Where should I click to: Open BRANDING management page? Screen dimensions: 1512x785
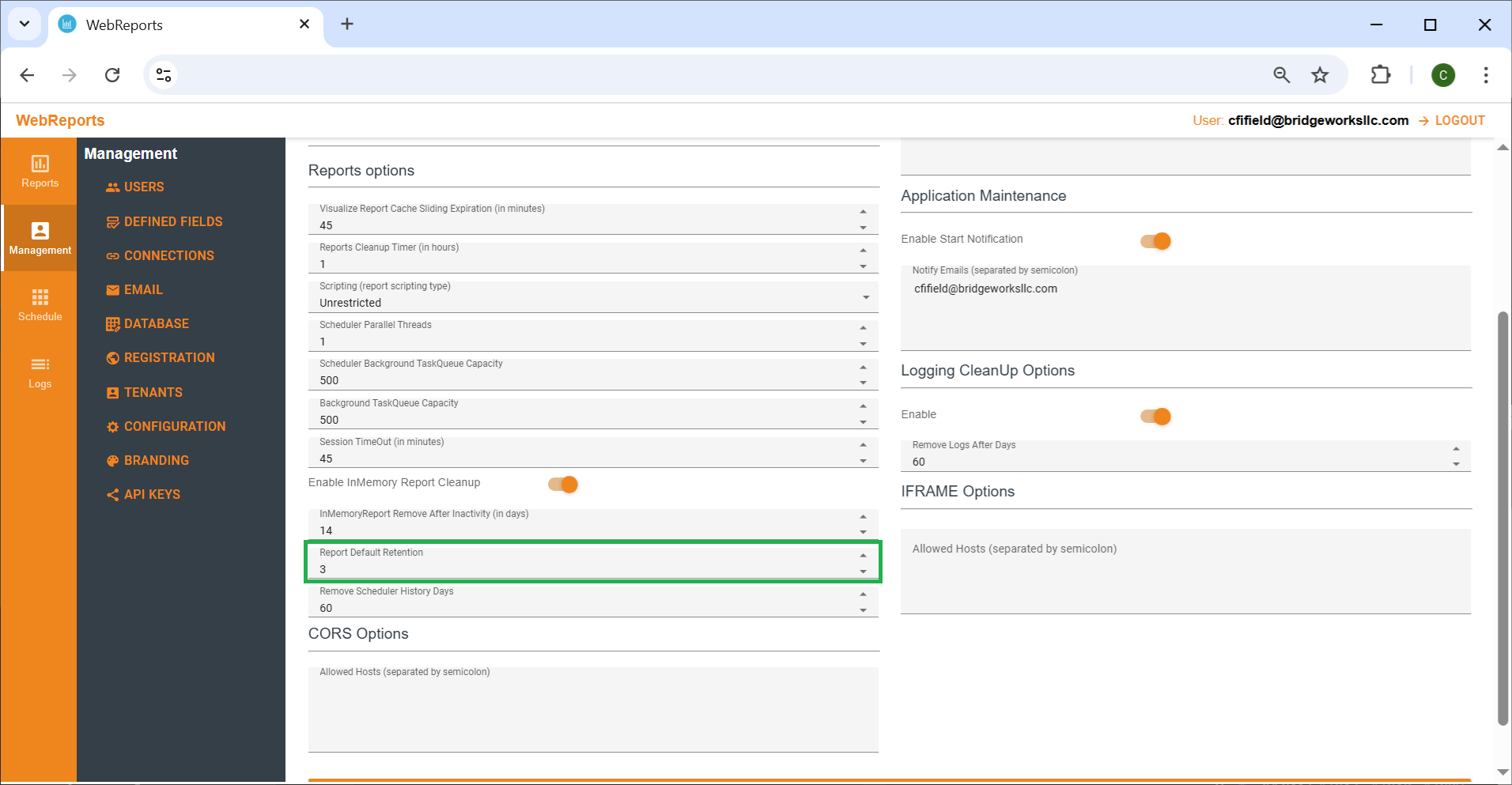157,461
